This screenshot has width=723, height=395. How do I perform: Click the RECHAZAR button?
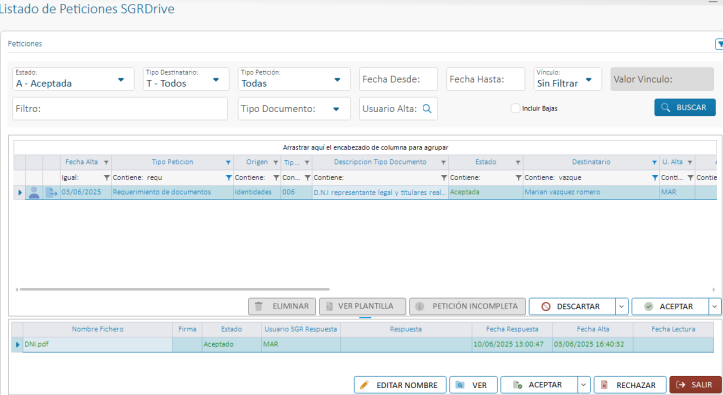pyautogui.click(x=630, y=385)
